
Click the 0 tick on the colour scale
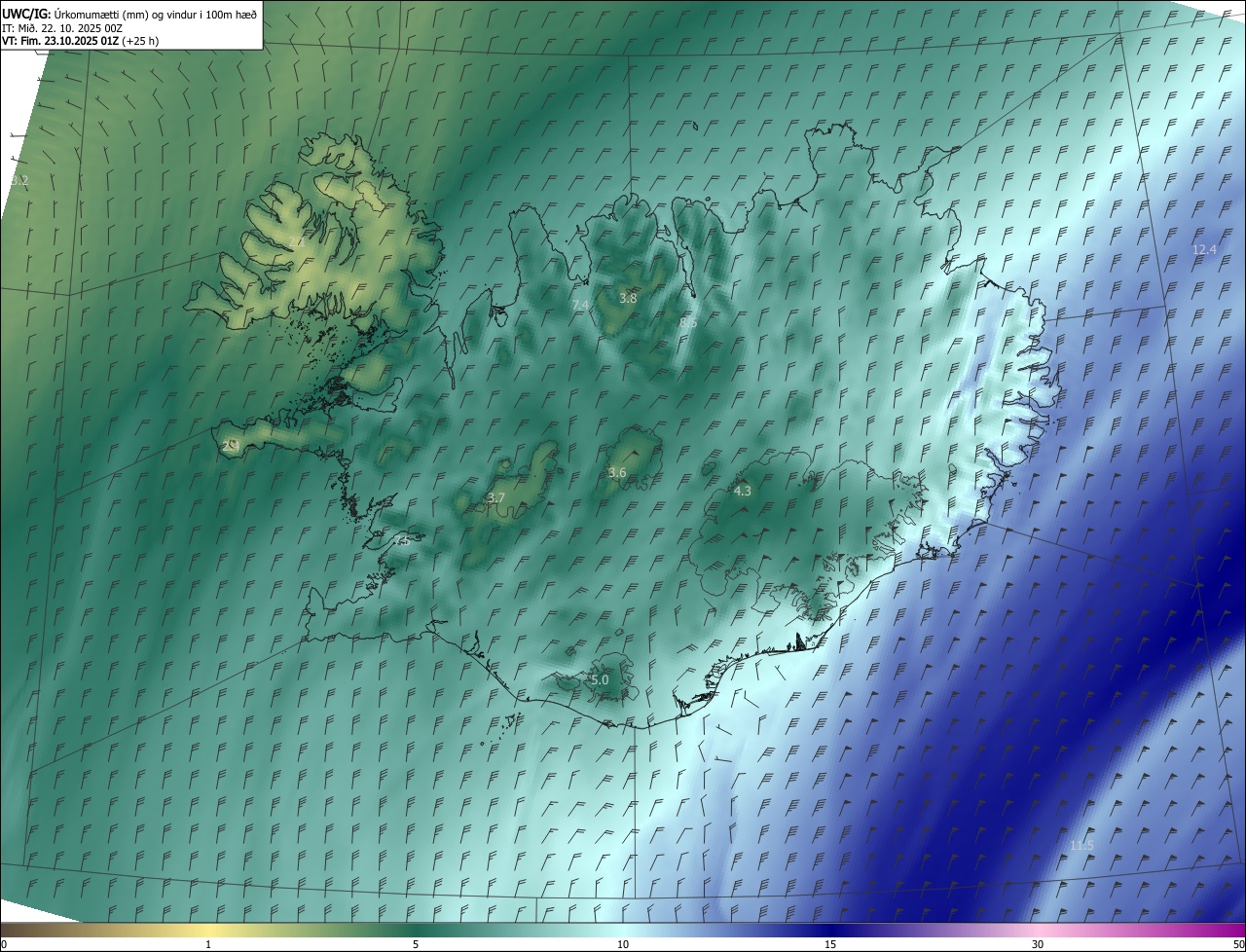4,944
